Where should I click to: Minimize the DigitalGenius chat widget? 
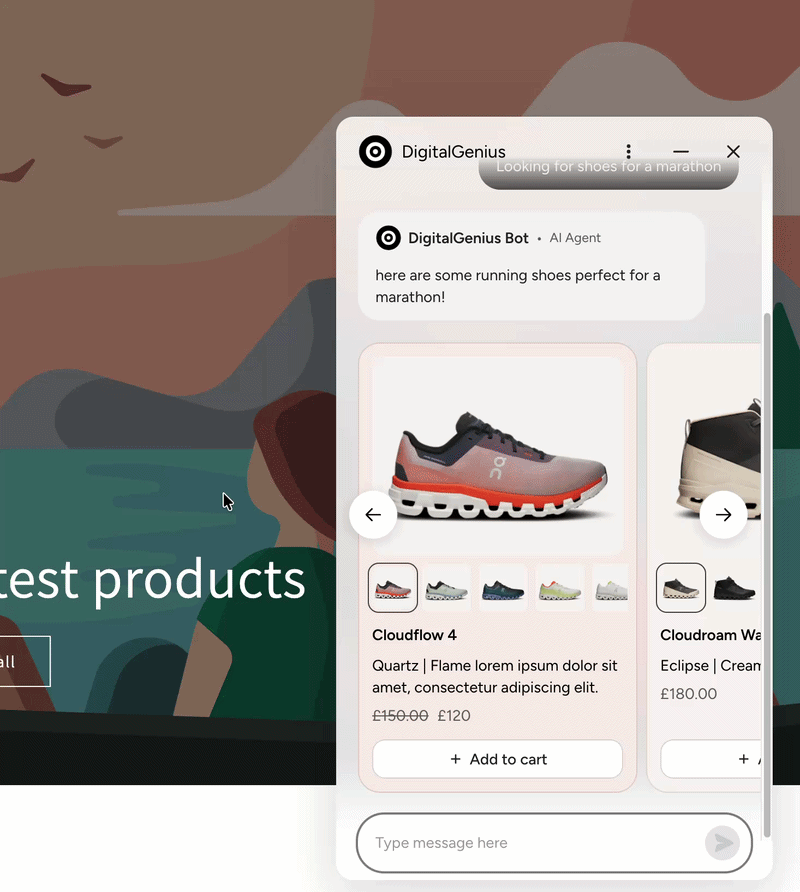(x=681, y=151)
